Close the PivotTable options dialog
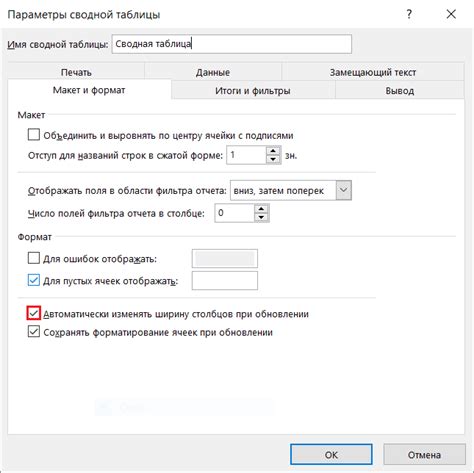 [x=451, y=14]
